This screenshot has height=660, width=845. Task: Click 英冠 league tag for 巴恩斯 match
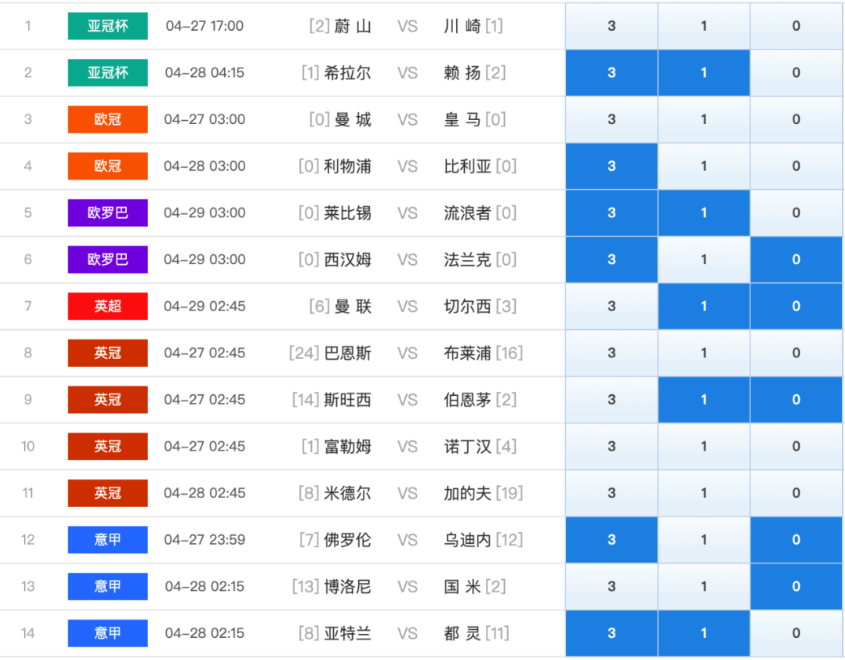point(108,353)
